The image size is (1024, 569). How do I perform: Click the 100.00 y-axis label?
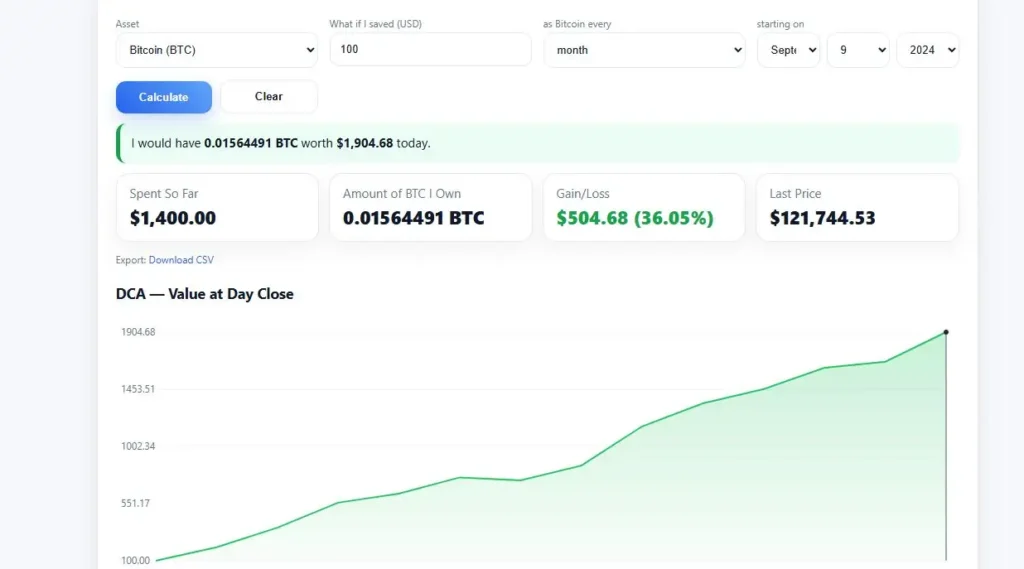pos(136,560)
